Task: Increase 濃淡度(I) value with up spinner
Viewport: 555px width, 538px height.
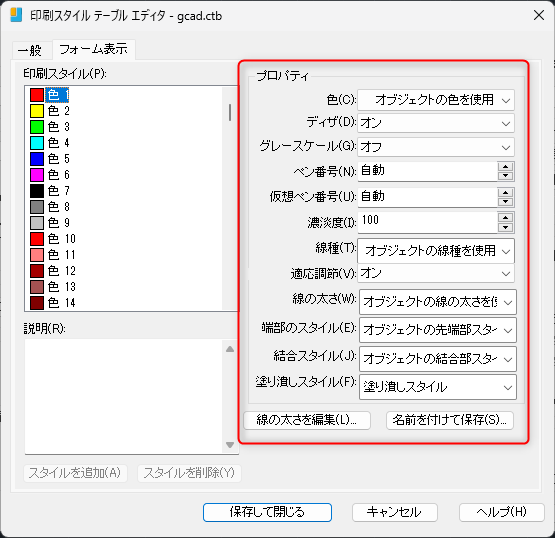Action: point(505,218)
